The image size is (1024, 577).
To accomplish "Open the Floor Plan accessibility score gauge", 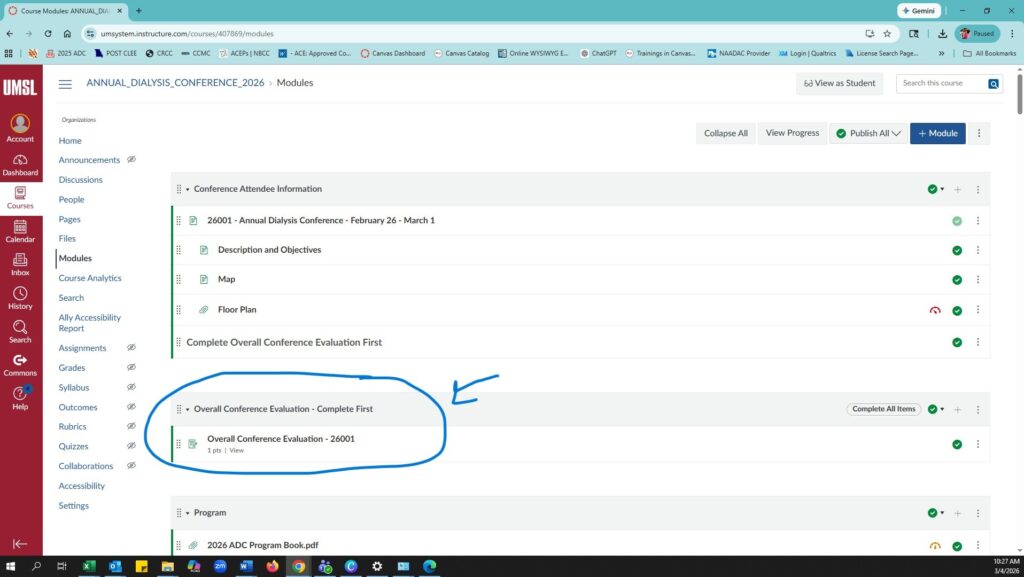I will pos(935,310).
